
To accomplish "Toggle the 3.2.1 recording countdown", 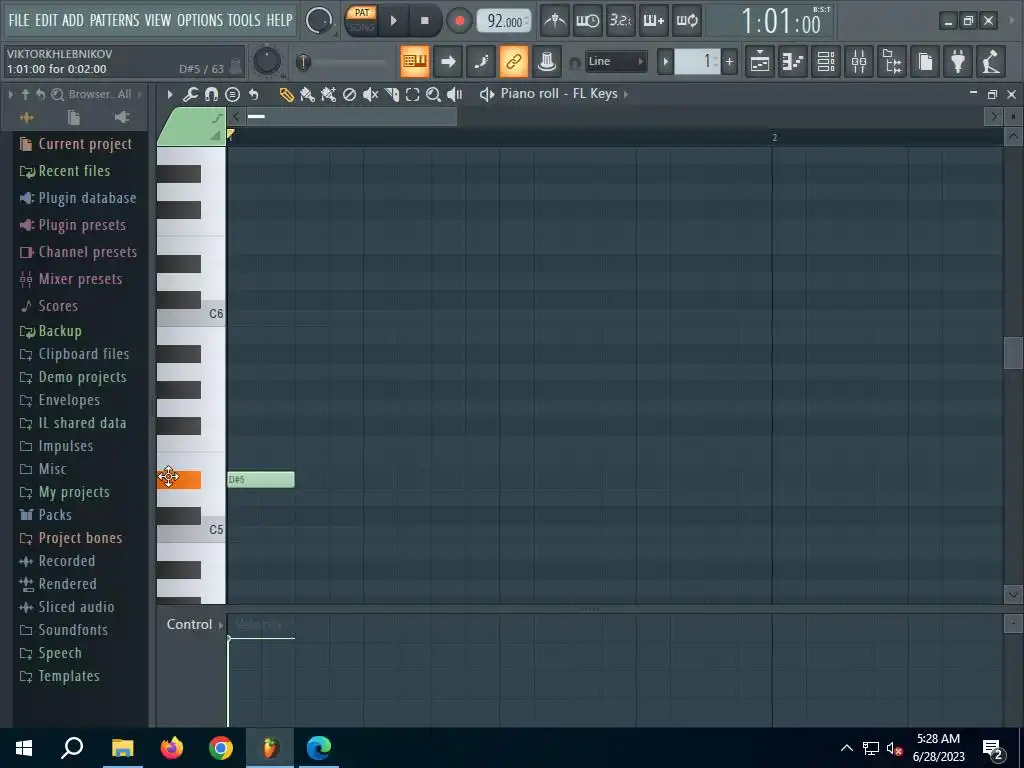I will pyautogui.click(x=620, y=20).
